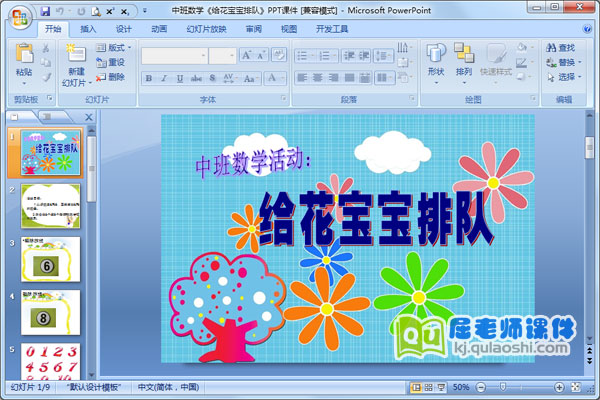Center align text
This screenshot has height=400, width=600.
click(318, 78)
